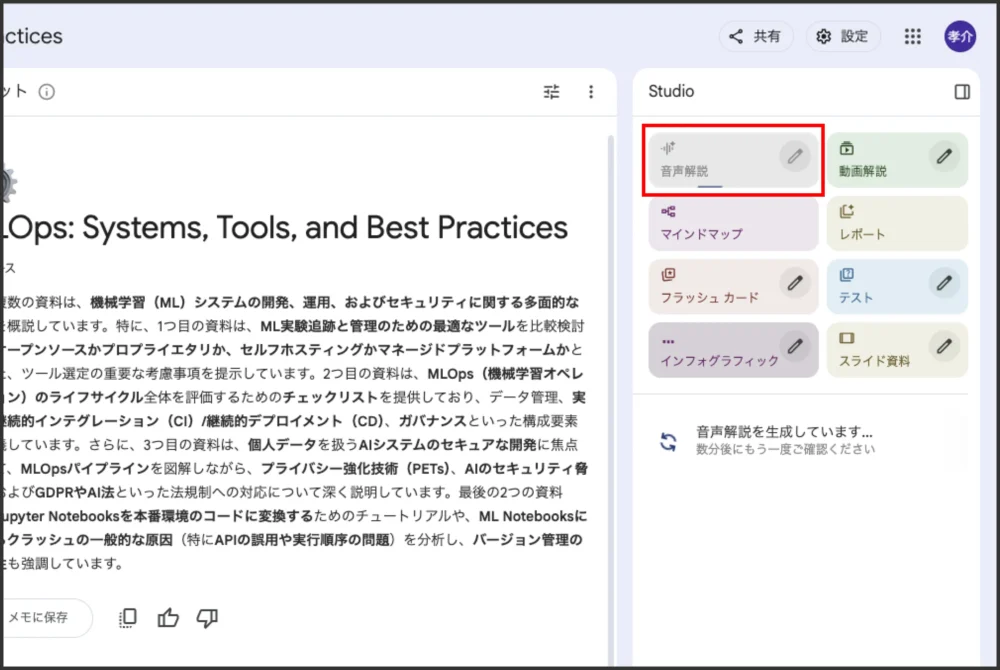This screenshot has width=1000, height=670.
Task: Click the edit pencil on テスト card
Action: [x=944, y=283]
